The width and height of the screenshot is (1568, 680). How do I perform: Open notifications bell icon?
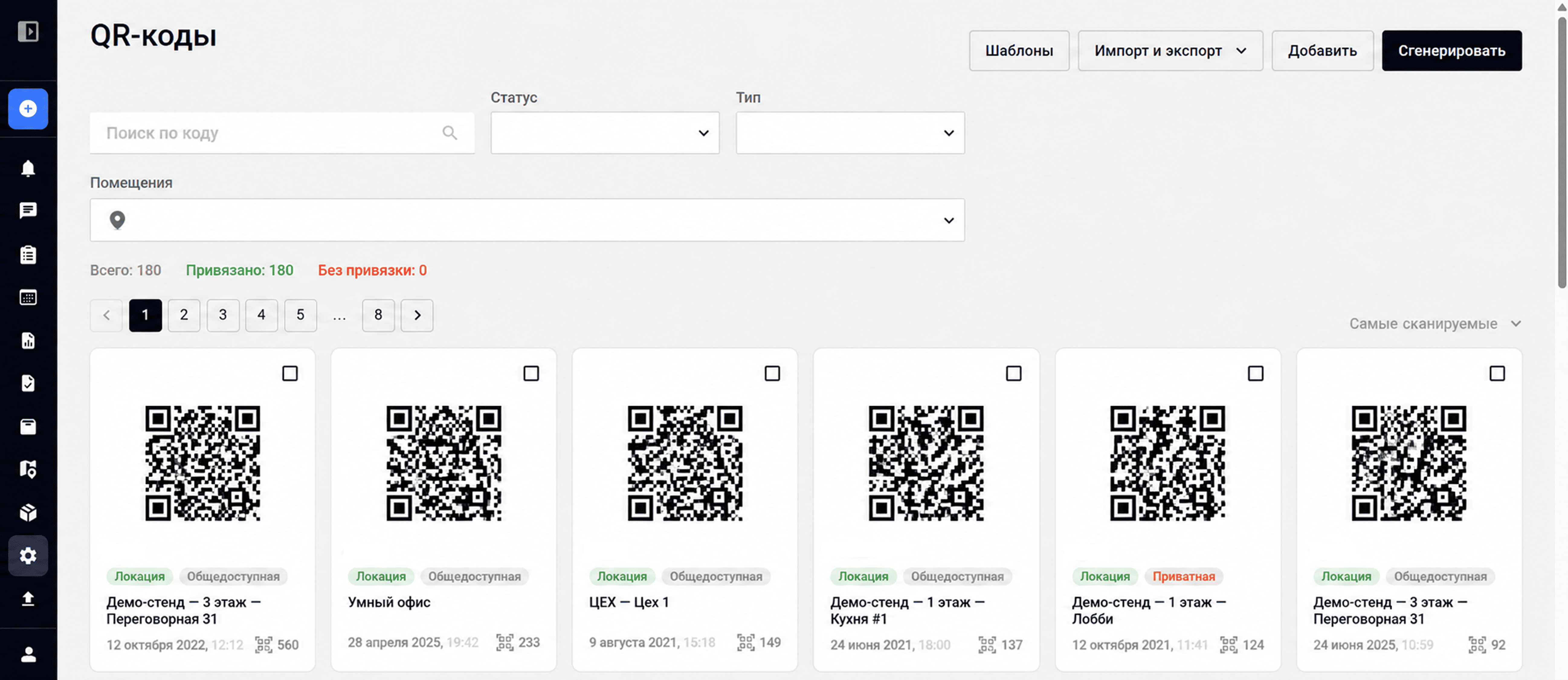tap(28, 168)
